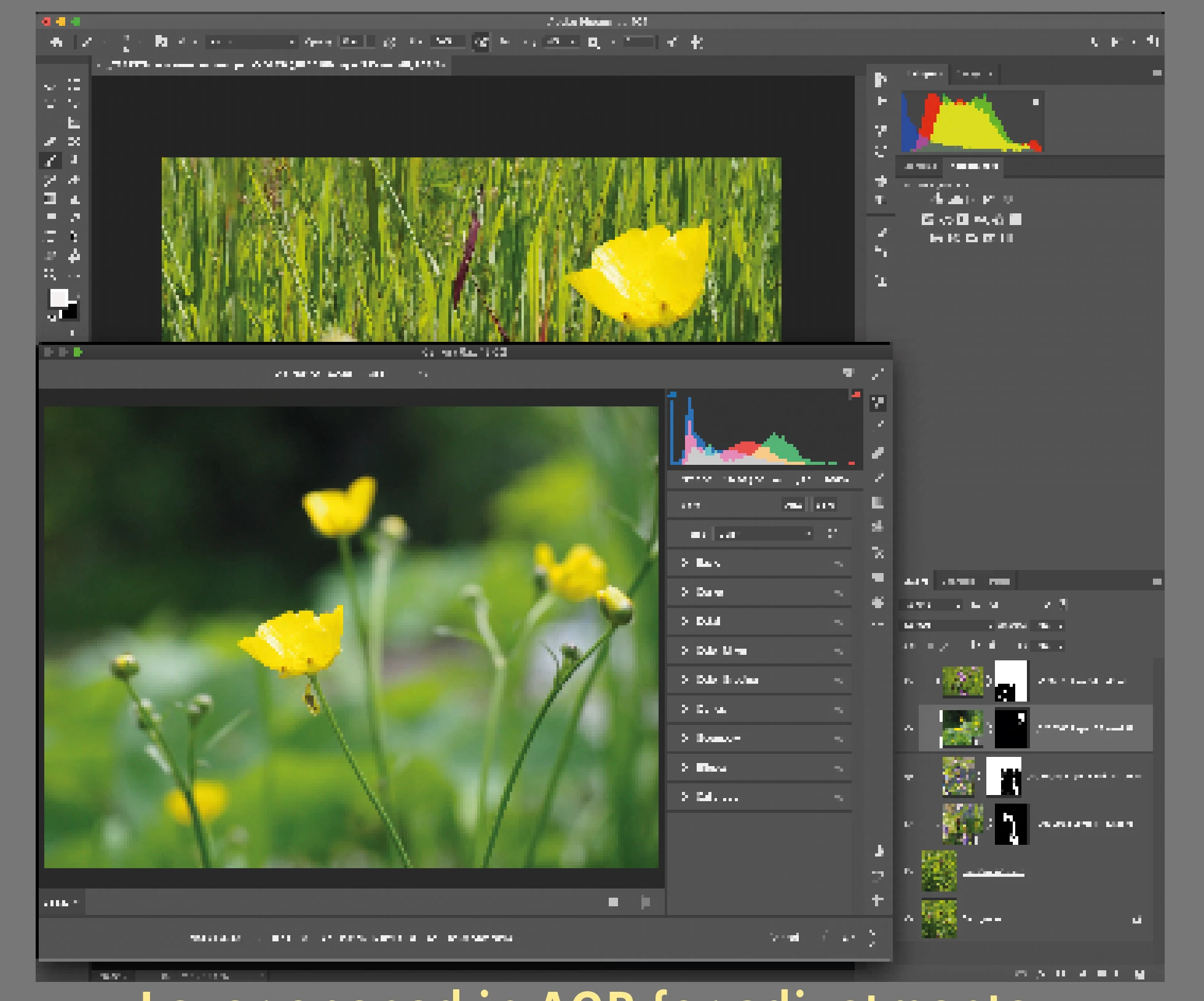The width and height of the screenshot is (1204, 1001).
Task: Select the highlighted layer's black mask thumbnail
Action: (x=1011, y=728)
